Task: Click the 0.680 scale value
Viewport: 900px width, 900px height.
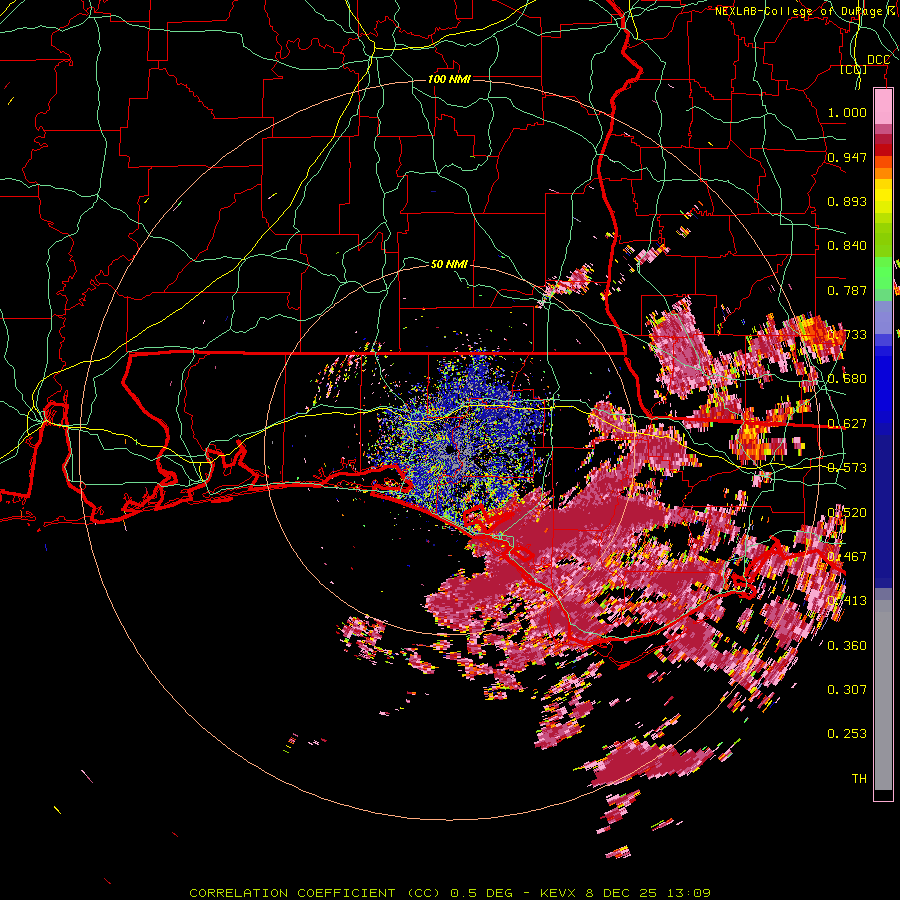Action: [847, 379]
